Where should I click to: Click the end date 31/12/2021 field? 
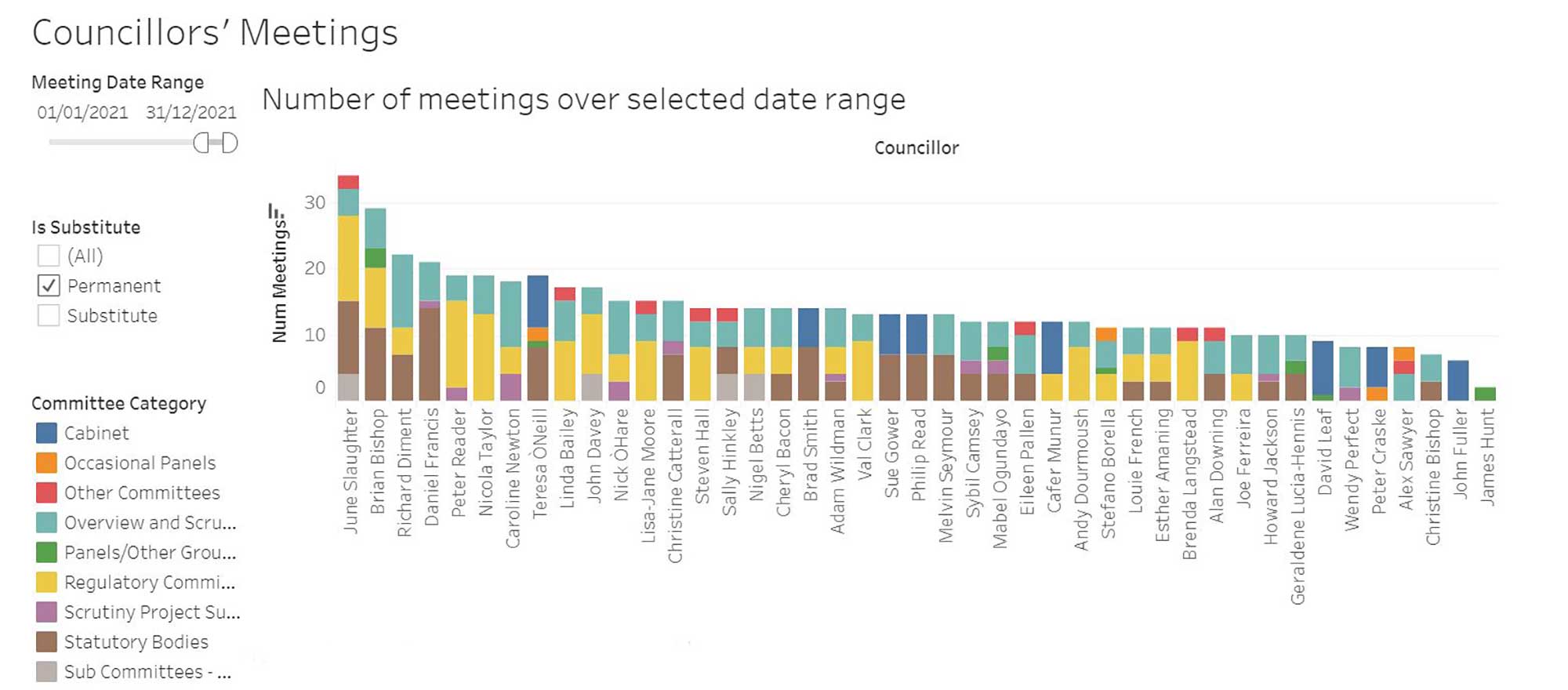(x=191, y=112)
